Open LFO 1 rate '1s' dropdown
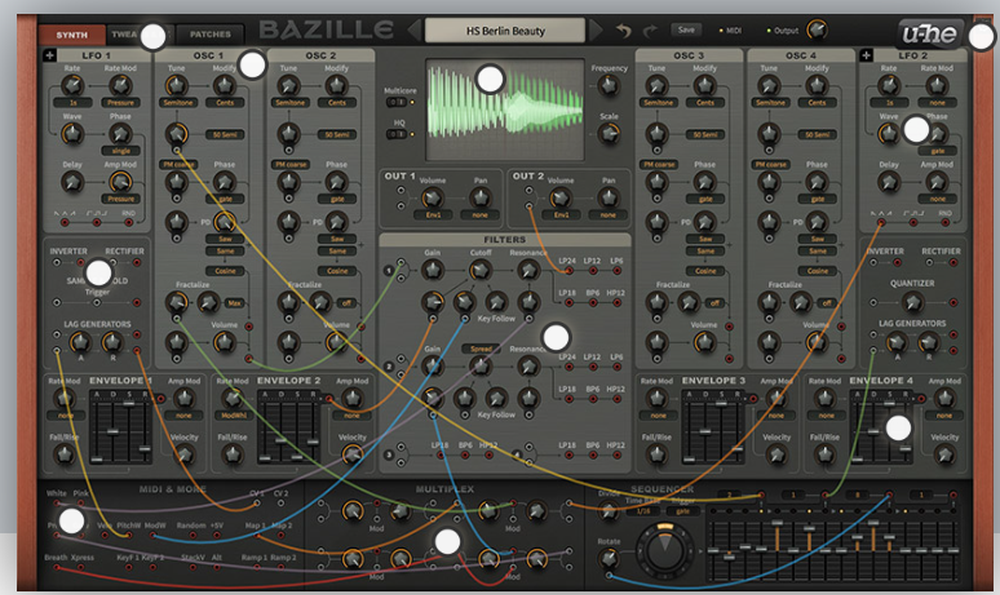Screen dimensions: 1000x595 (x=73, y=103)
